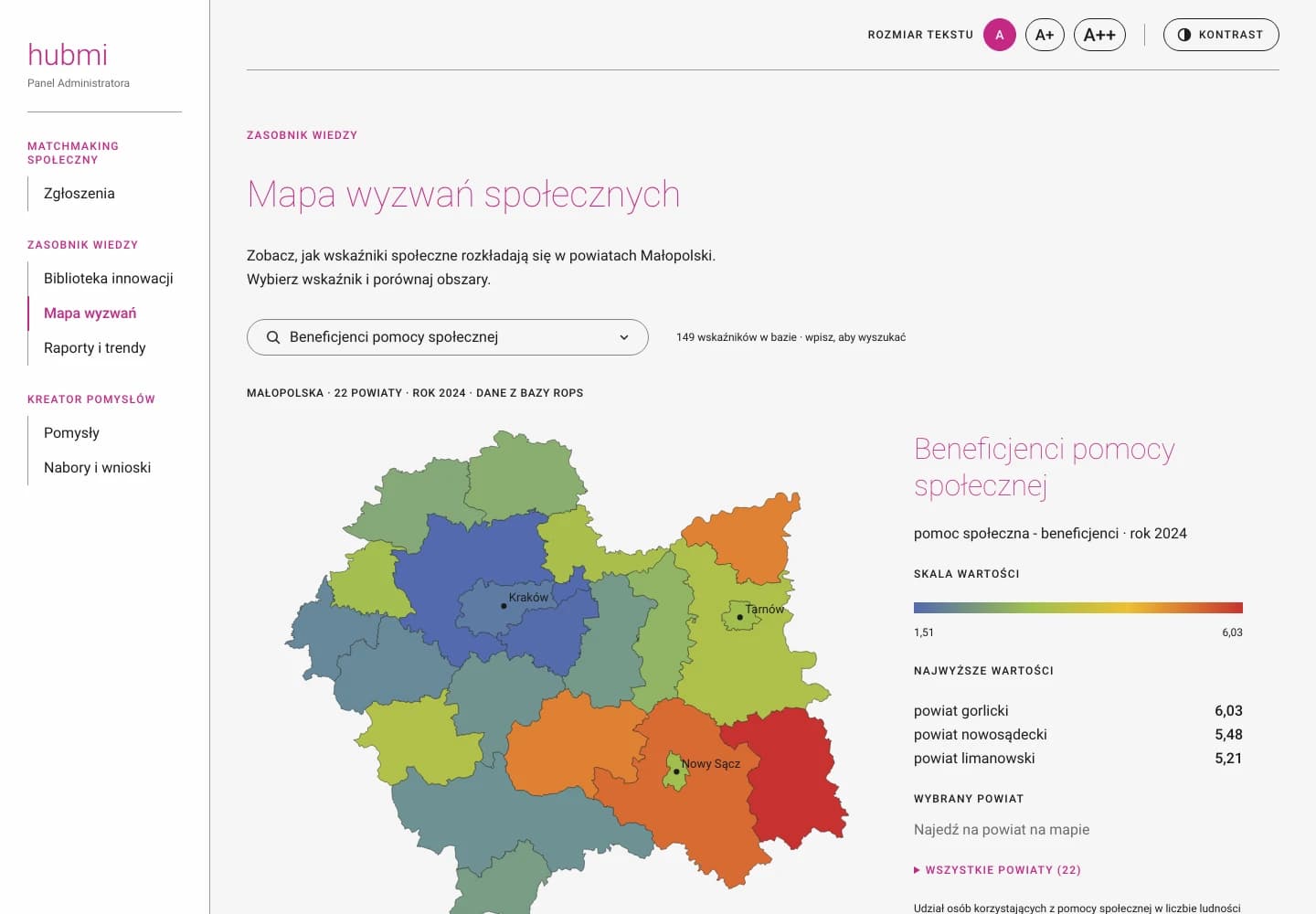Go to Pomysły section
1316x914 pixels.
71,433
